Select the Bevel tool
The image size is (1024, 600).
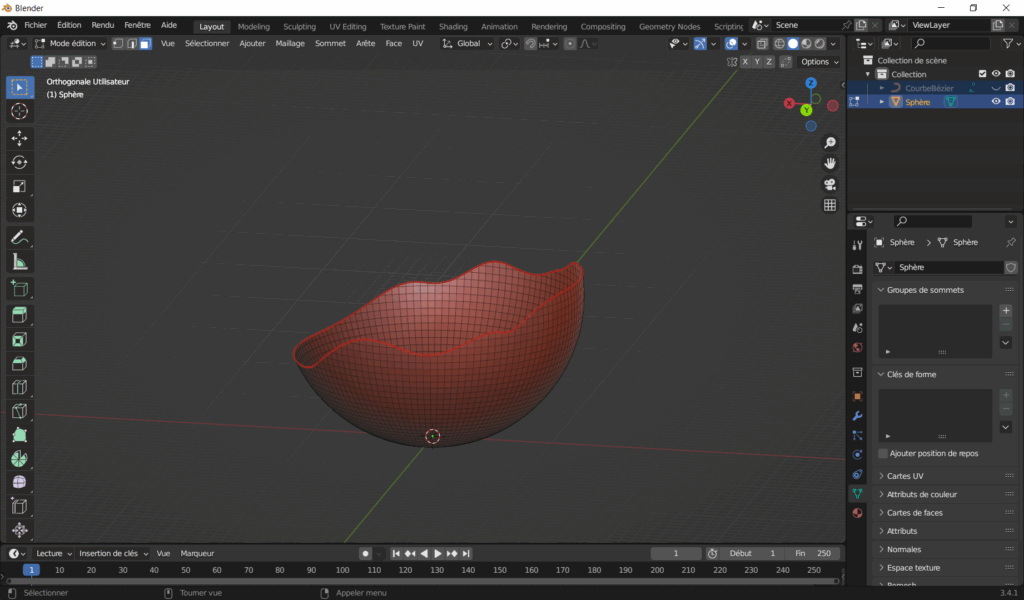20,364
